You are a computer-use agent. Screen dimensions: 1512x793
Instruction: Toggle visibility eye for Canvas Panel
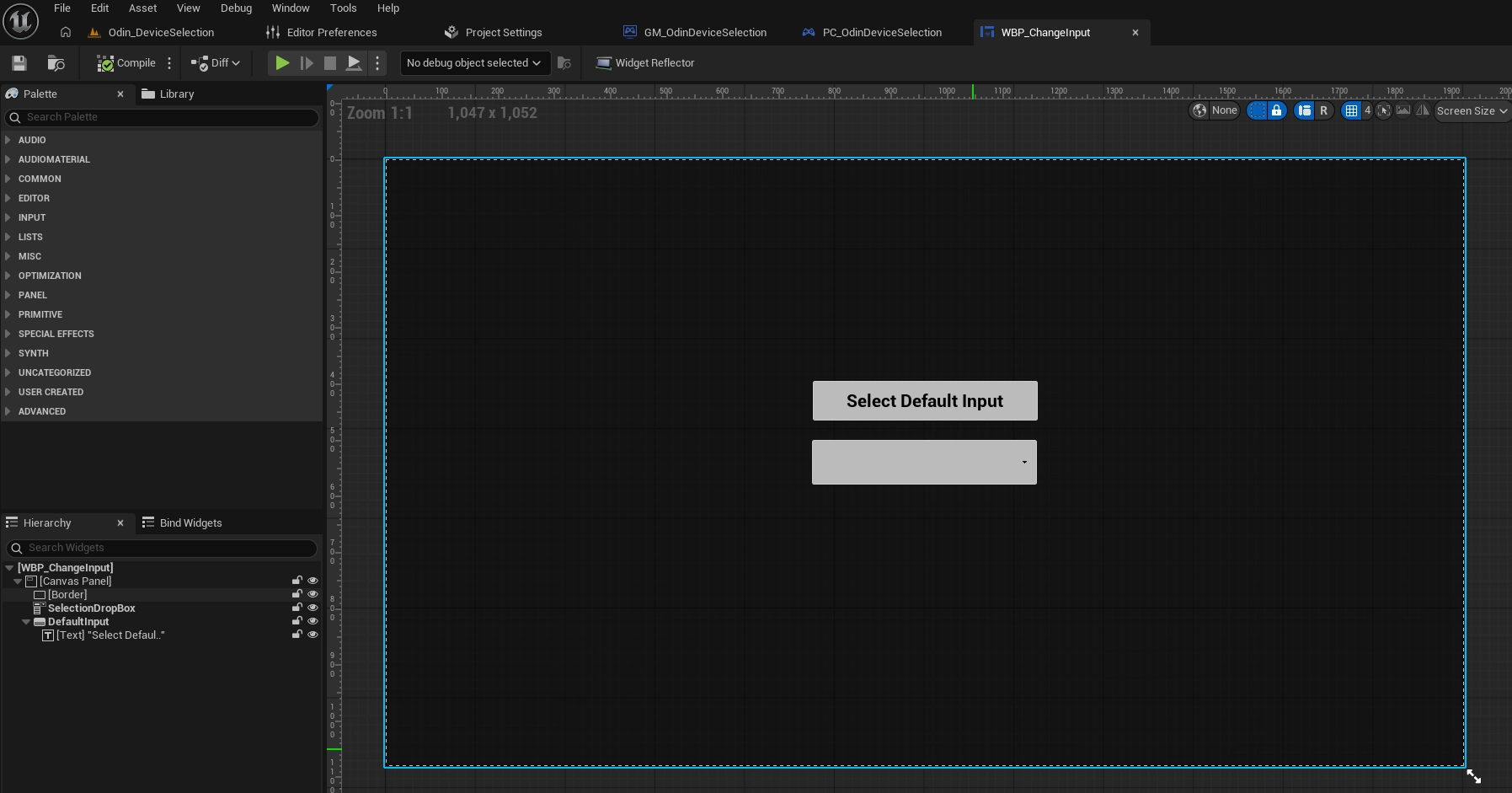313,581
